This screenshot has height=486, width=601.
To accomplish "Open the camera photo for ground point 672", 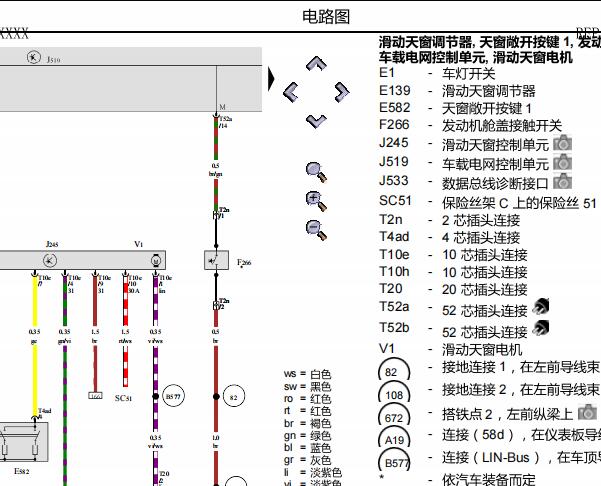I will point(588,412).
